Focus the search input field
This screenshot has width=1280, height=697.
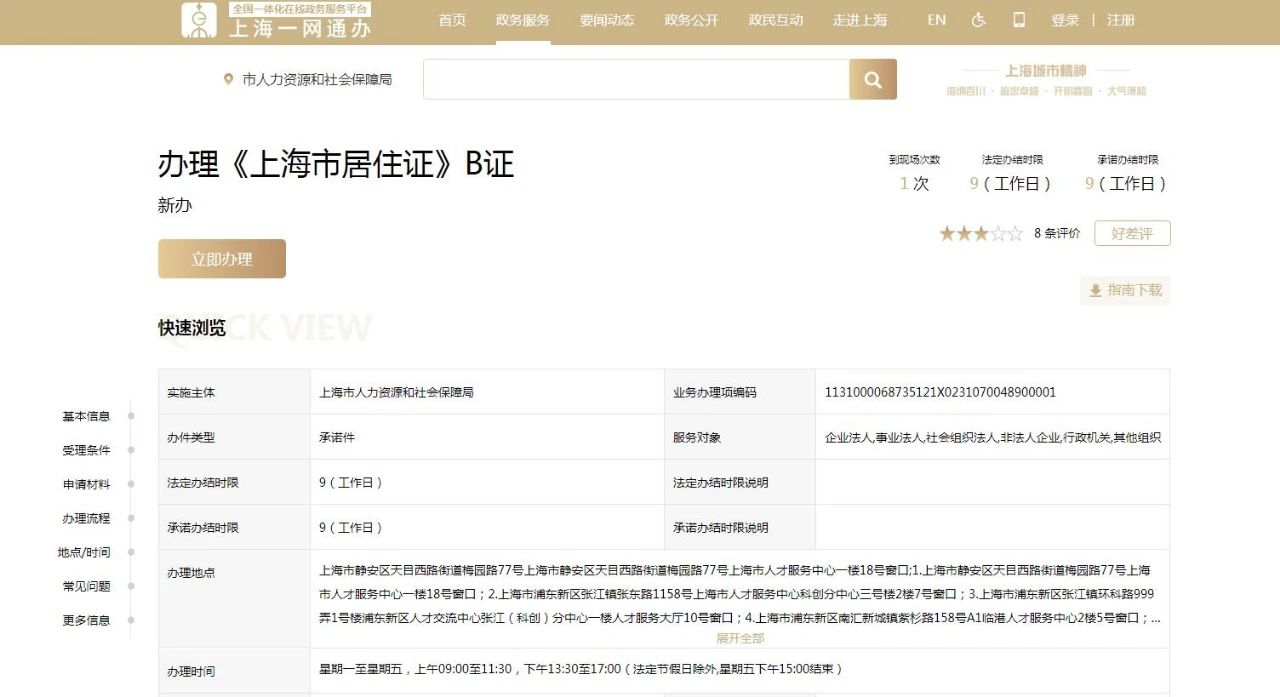pos(636,79)
